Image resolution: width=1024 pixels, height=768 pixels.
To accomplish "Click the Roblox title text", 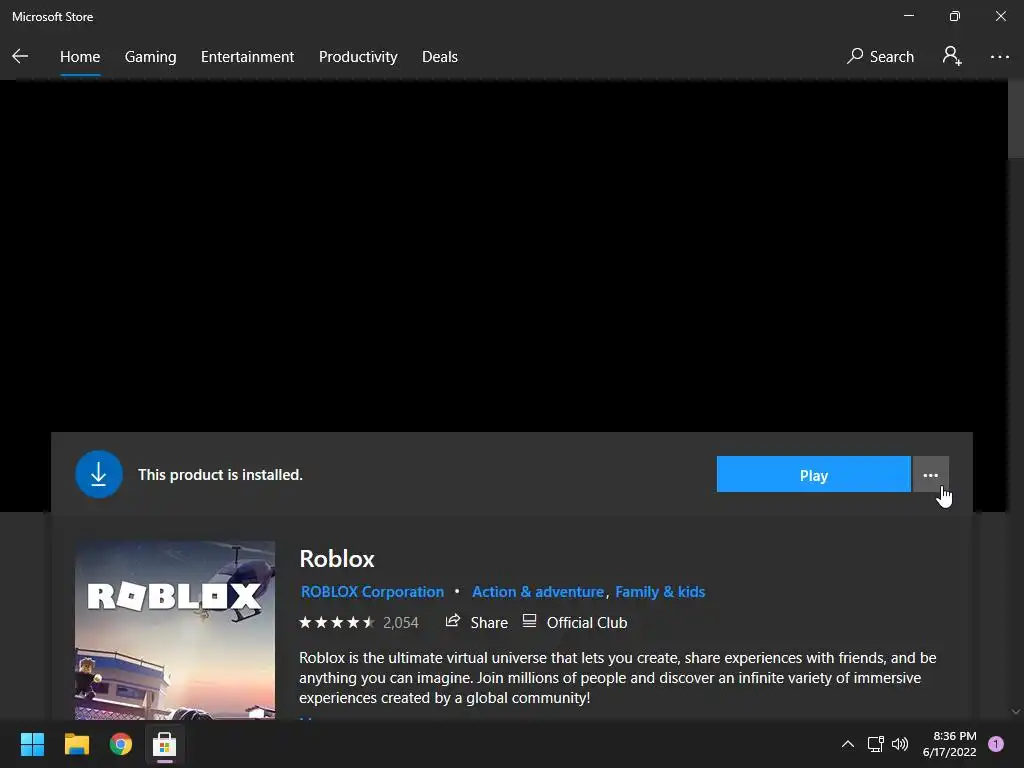I will coord(337,559).
